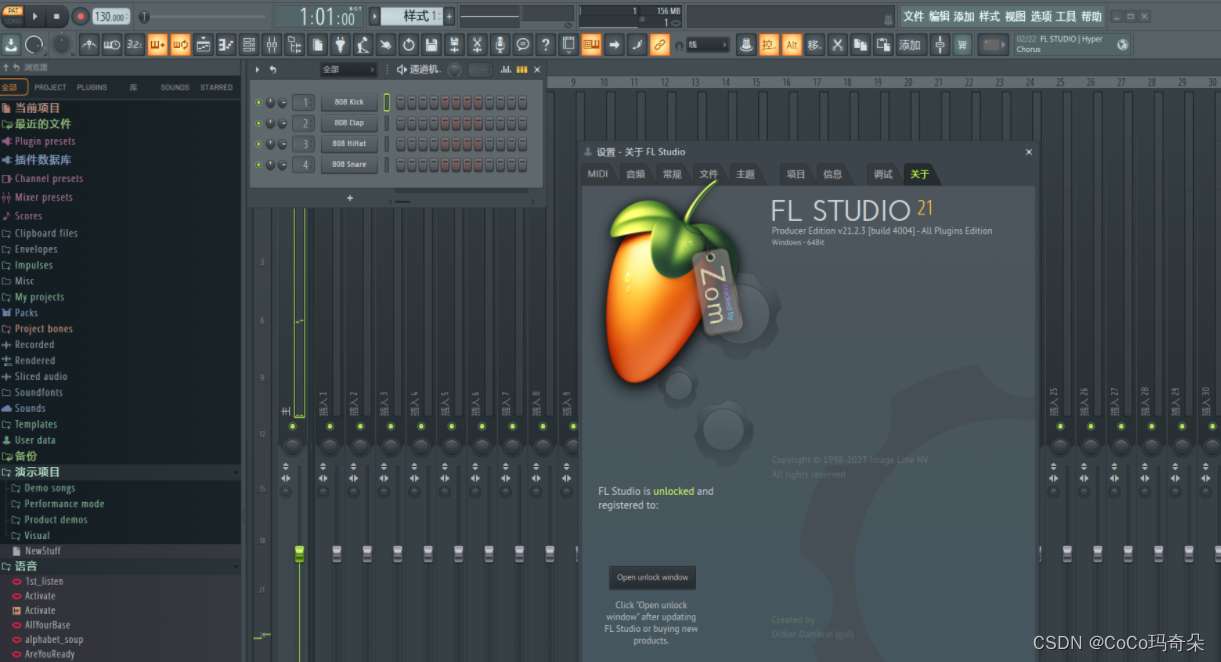Open the 添加 menu in the menu bar
The width and height of the screenshot is (1221, 662).
point(964,17)
